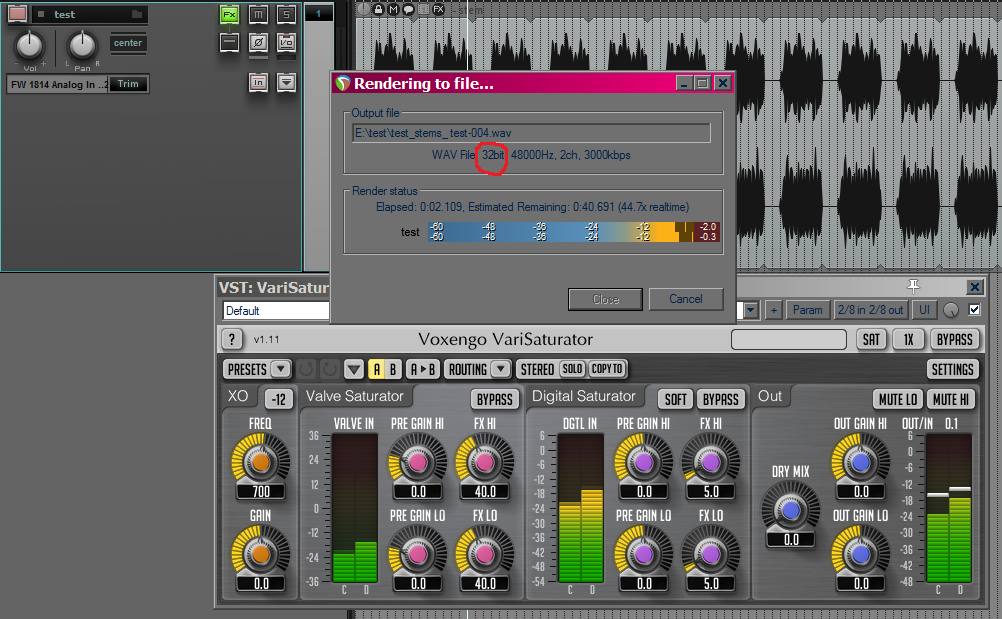Open item notes speech-bubble icon
Screen dimensions: 1002x619
pos(408,9)
